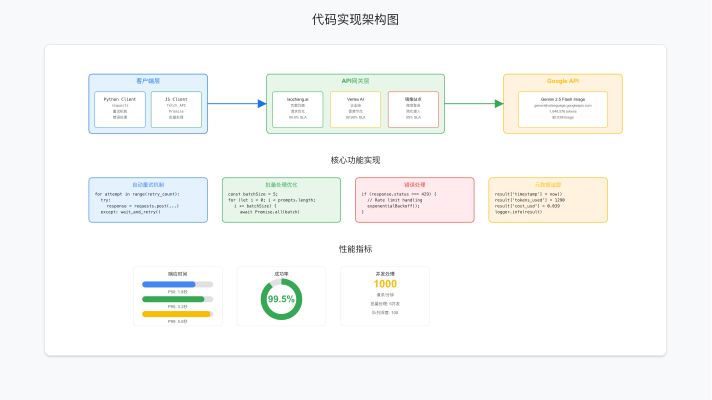Select the Python Client card
Image resolution: width=712 pixels, height=400 pixels.
(x=120, y=109)
